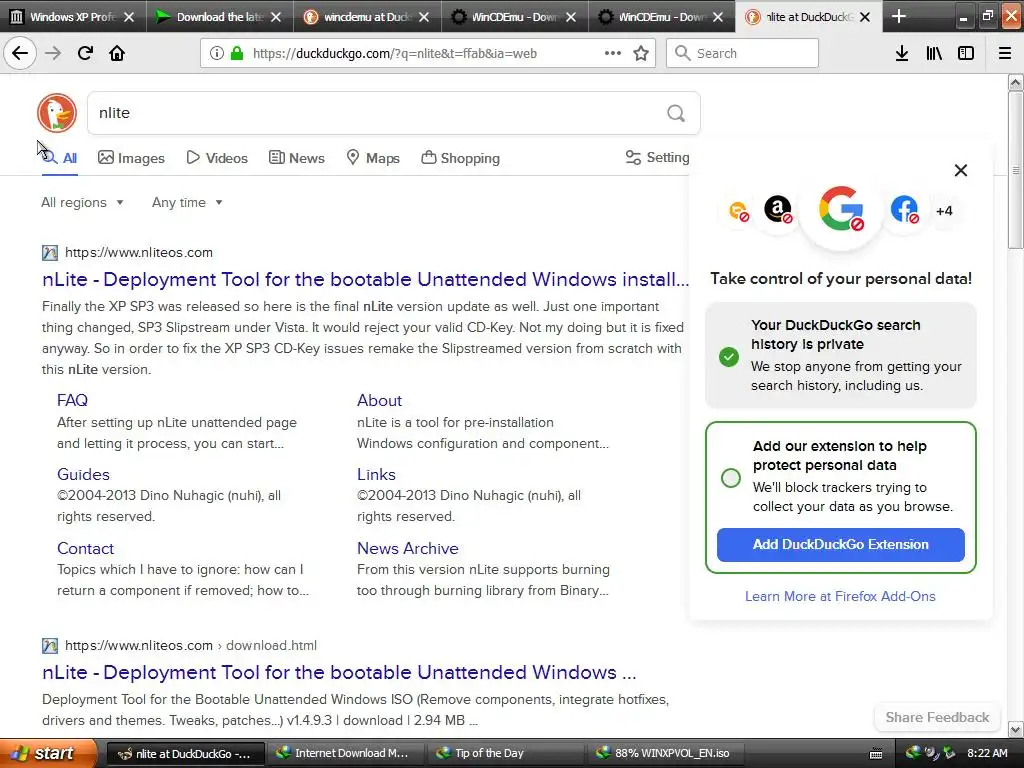Toggle the sidebar view icon

pyautogui.click(x=966, y=53)
